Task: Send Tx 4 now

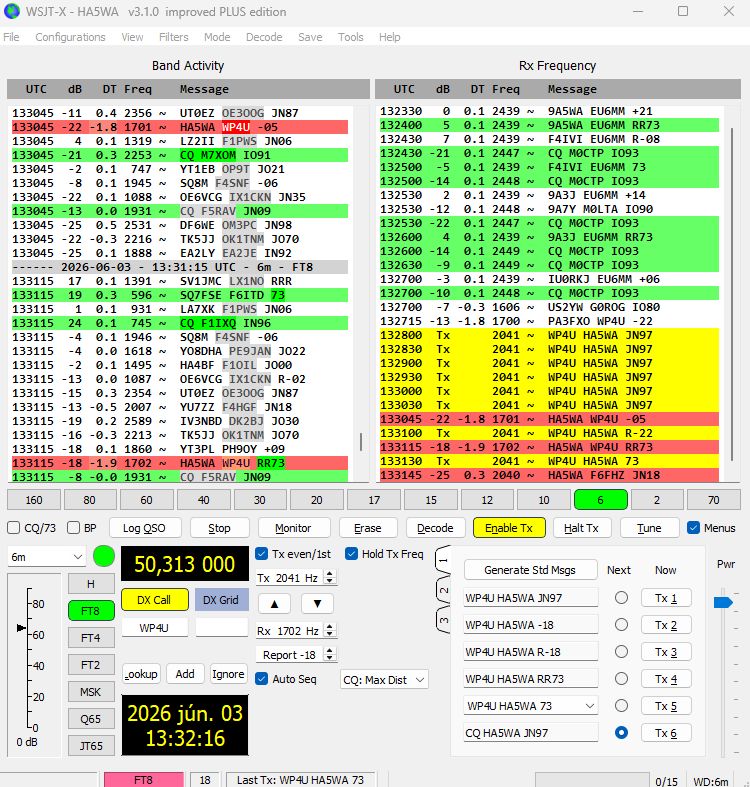Action: [666, 679]
